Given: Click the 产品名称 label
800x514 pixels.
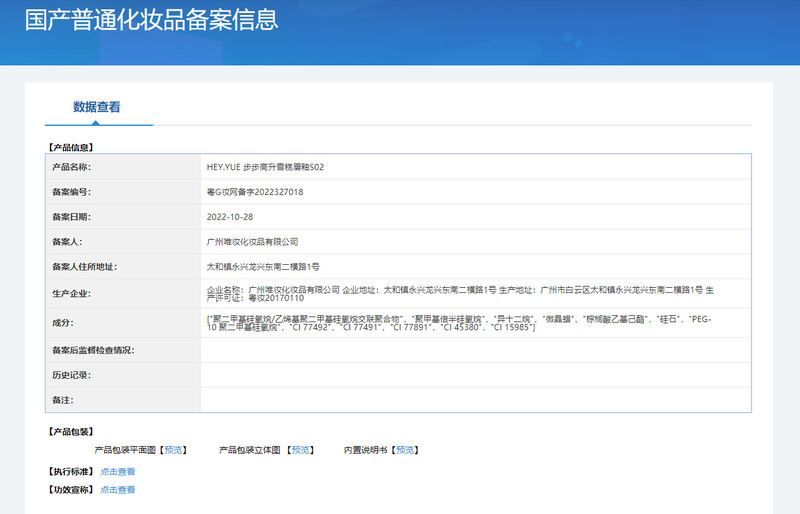Looking at the screenshot, I should 71,167.
